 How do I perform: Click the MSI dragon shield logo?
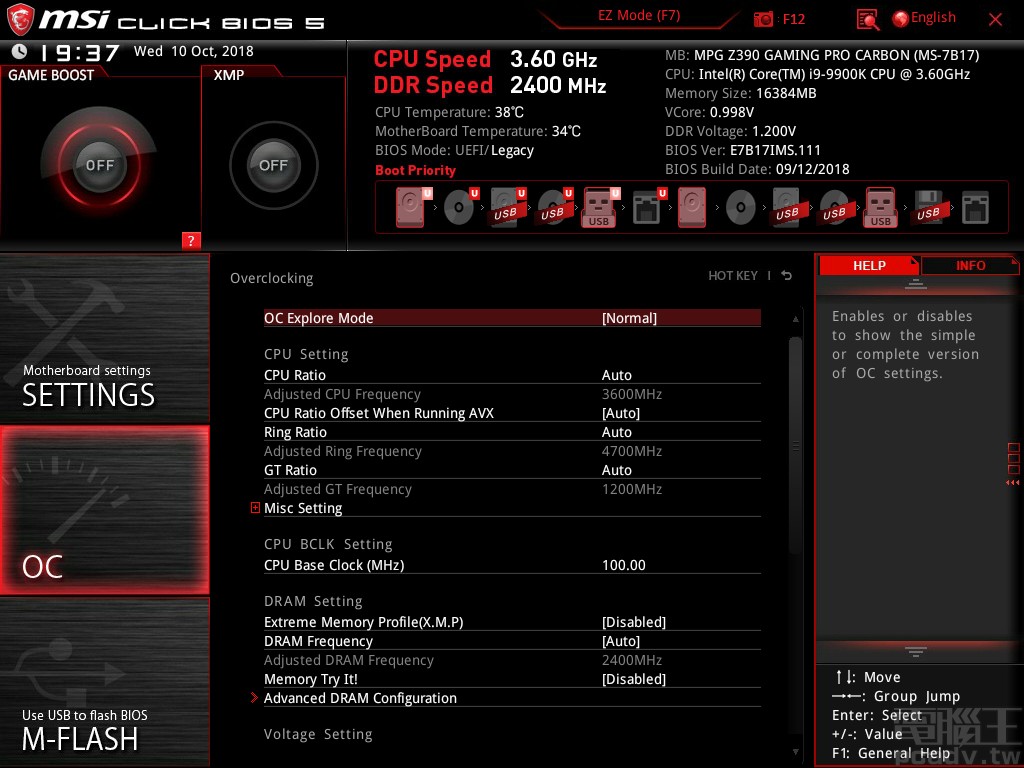tap(20, 19)
